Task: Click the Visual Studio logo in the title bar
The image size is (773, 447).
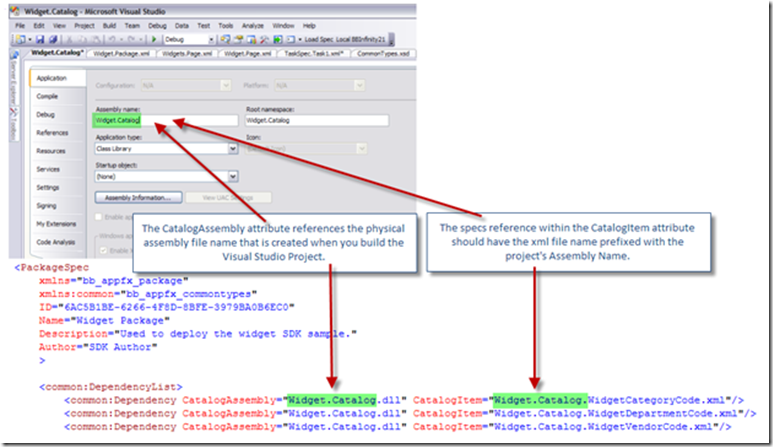Action: point(15,11)
